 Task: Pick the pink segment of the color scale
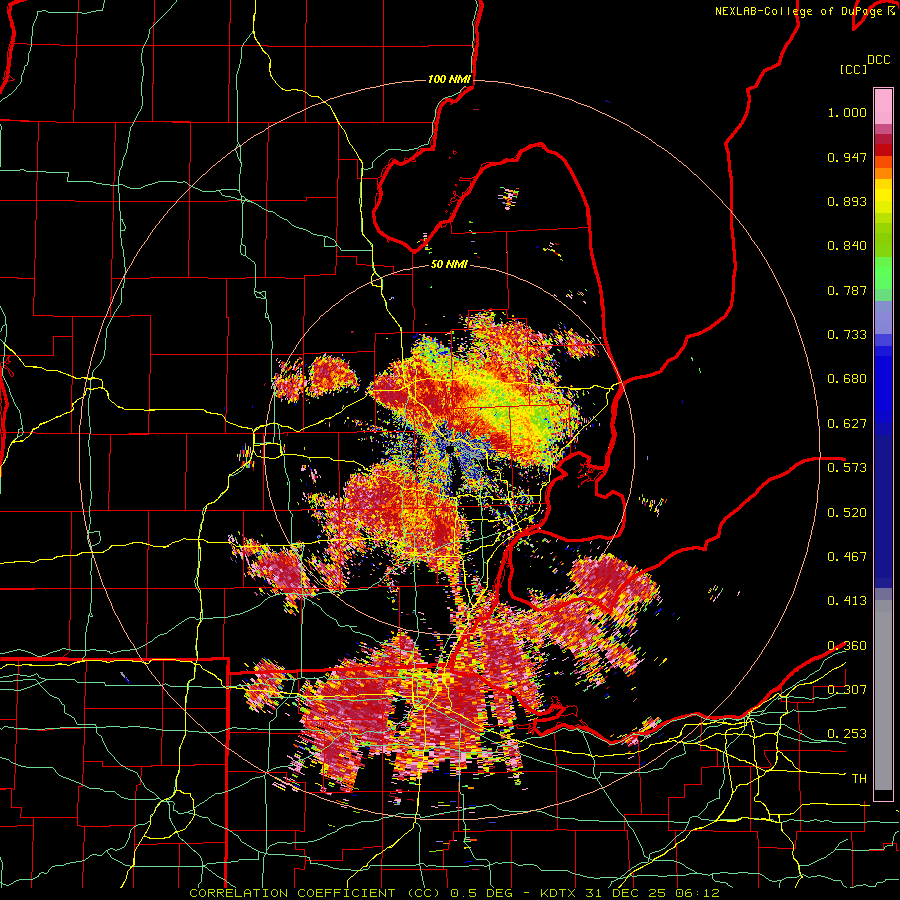pyautogui.click(x=883, y=106)
